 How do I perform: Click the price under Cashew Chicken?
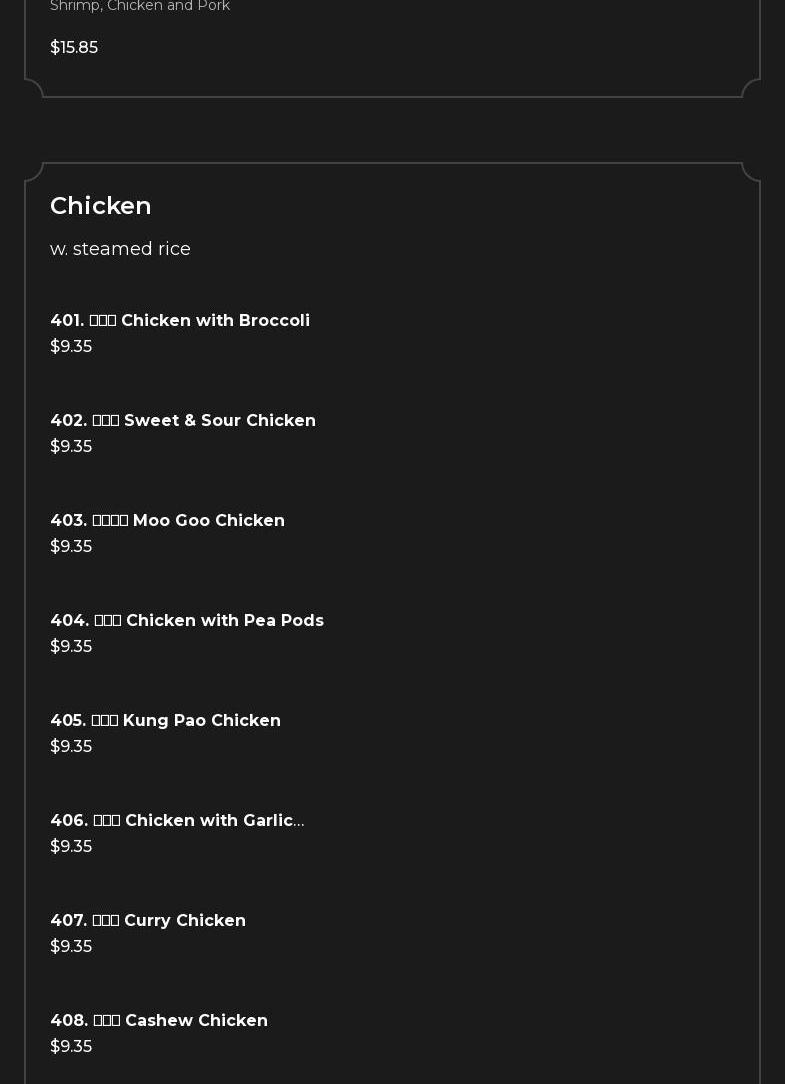pos(71,1046)
